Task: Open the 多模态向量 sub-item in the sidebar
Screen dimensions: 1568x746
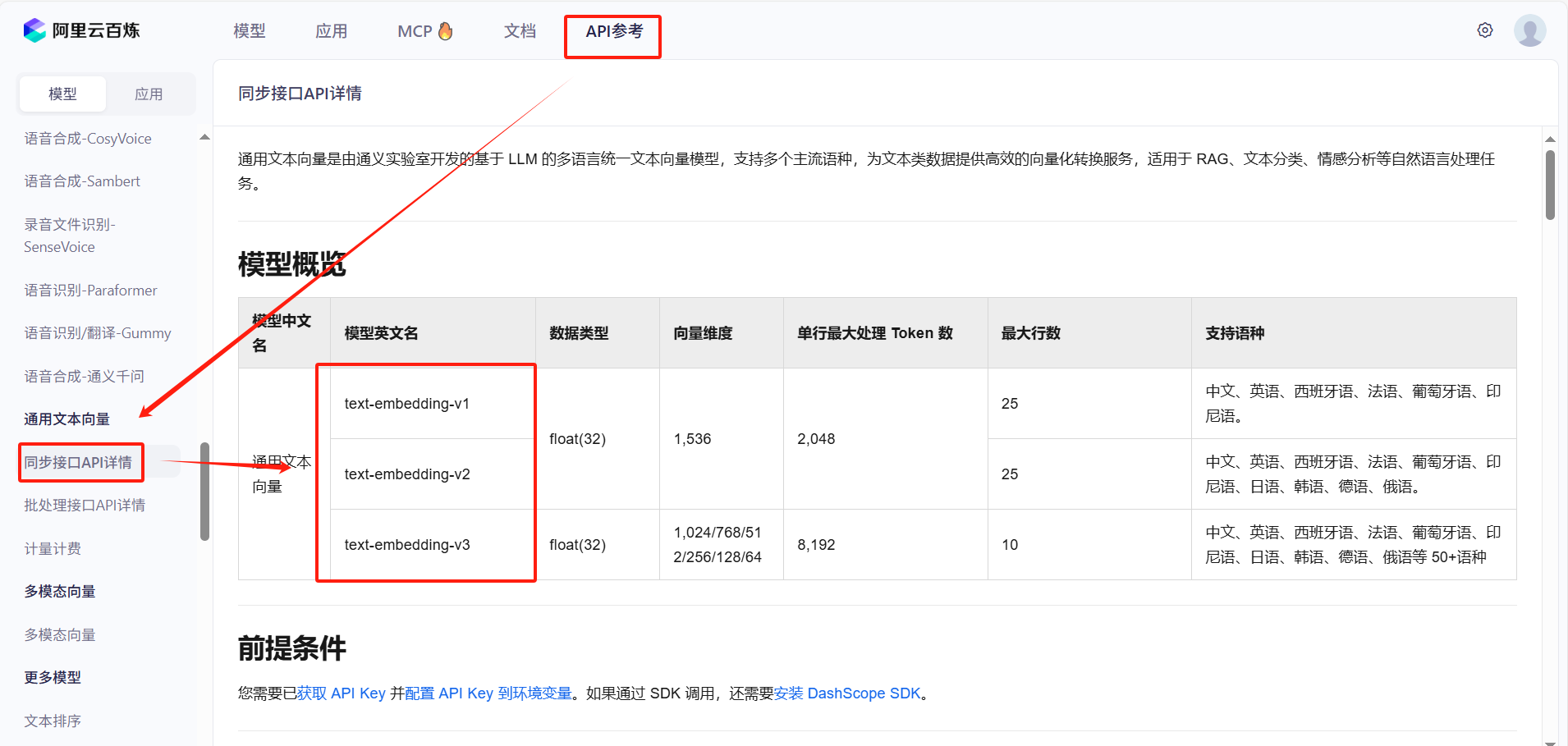Action: pos(60,635)
